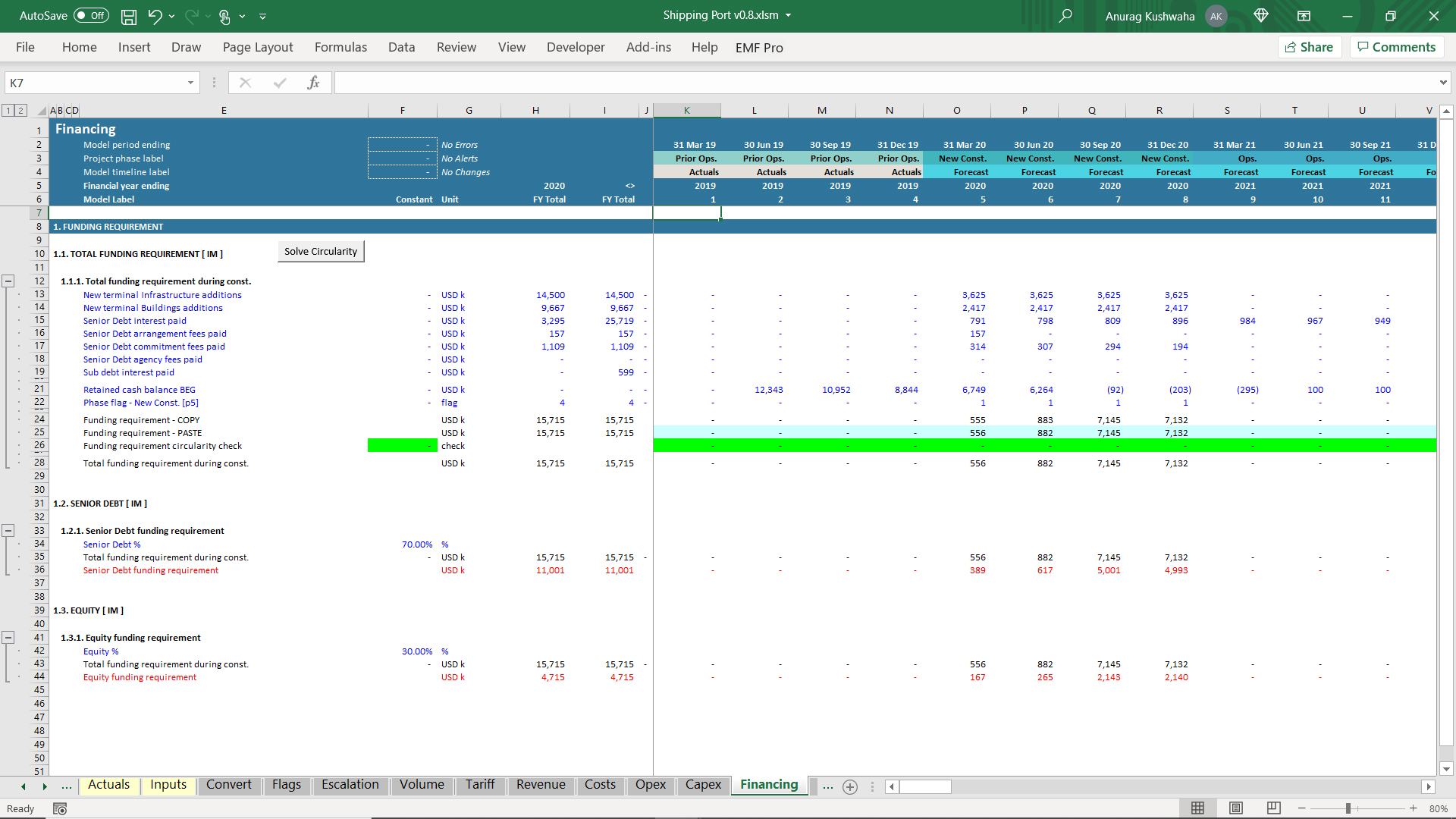
Task: Click the Share button
Action: coord(1310,47)
